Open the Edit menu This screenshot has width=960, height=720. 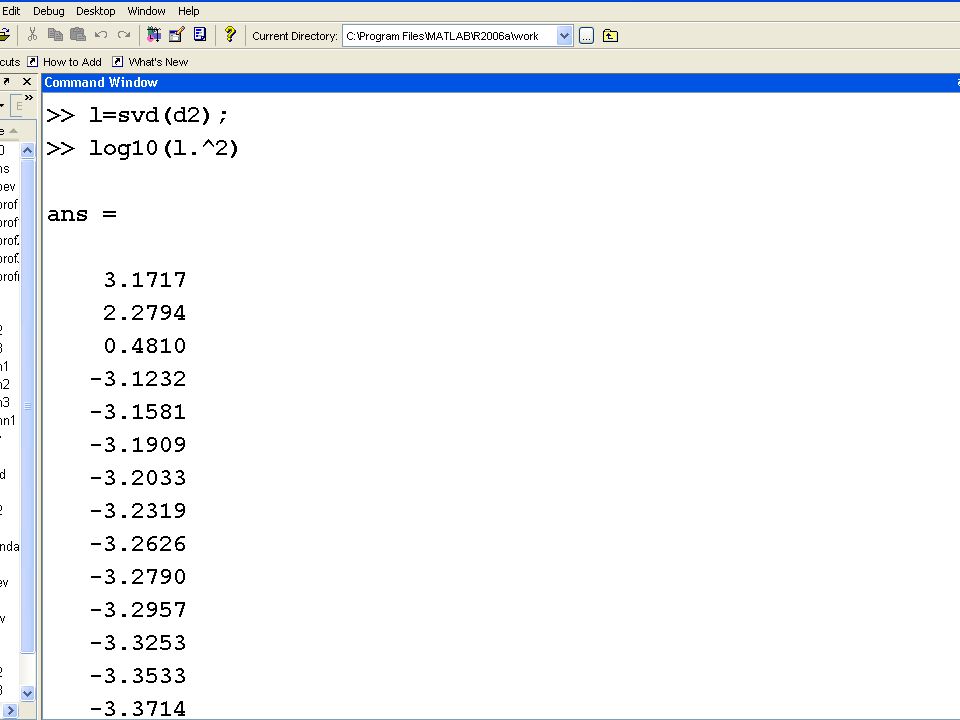click(x=11, y=11)
